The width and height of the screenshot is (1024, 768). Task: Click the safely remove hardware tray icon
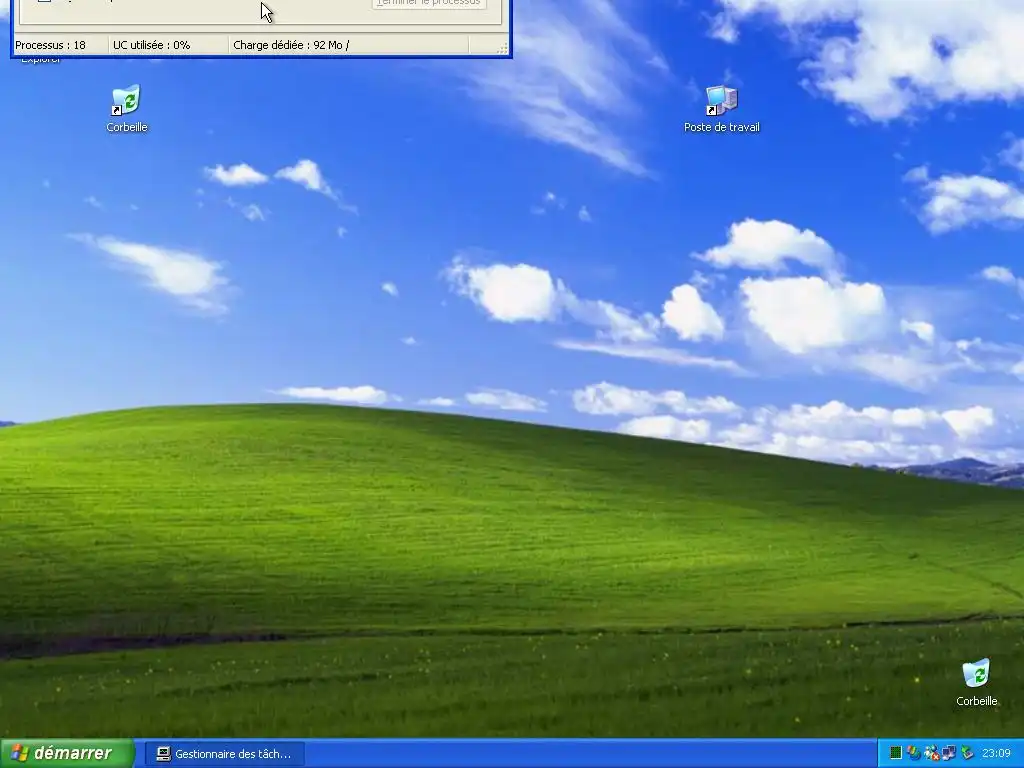[x=967, y=753]
